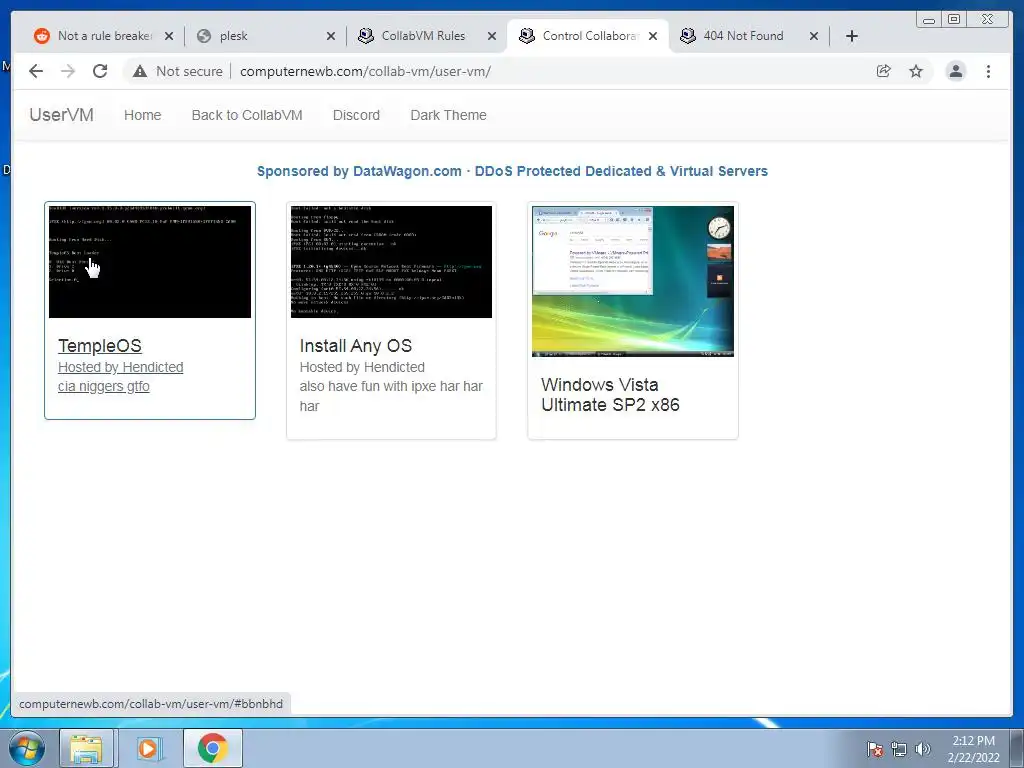
Task: Switch to 'Not a rule breaker' Reddit tab
Action: [x=104, y=36]
